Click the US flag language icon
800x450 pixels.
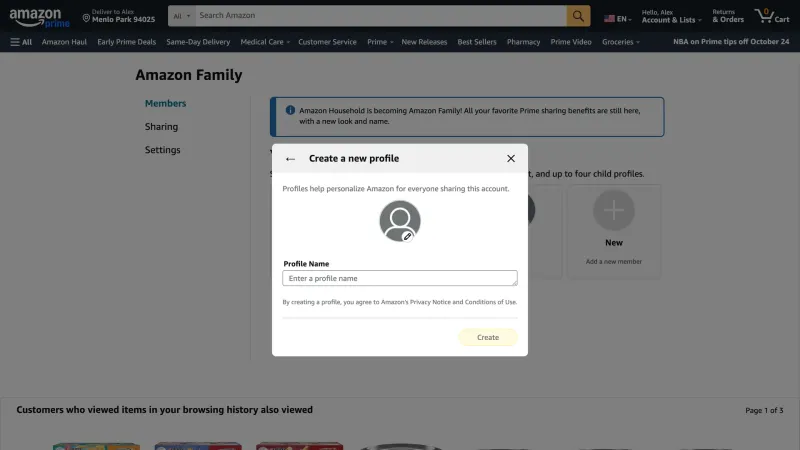pos(609,18)
